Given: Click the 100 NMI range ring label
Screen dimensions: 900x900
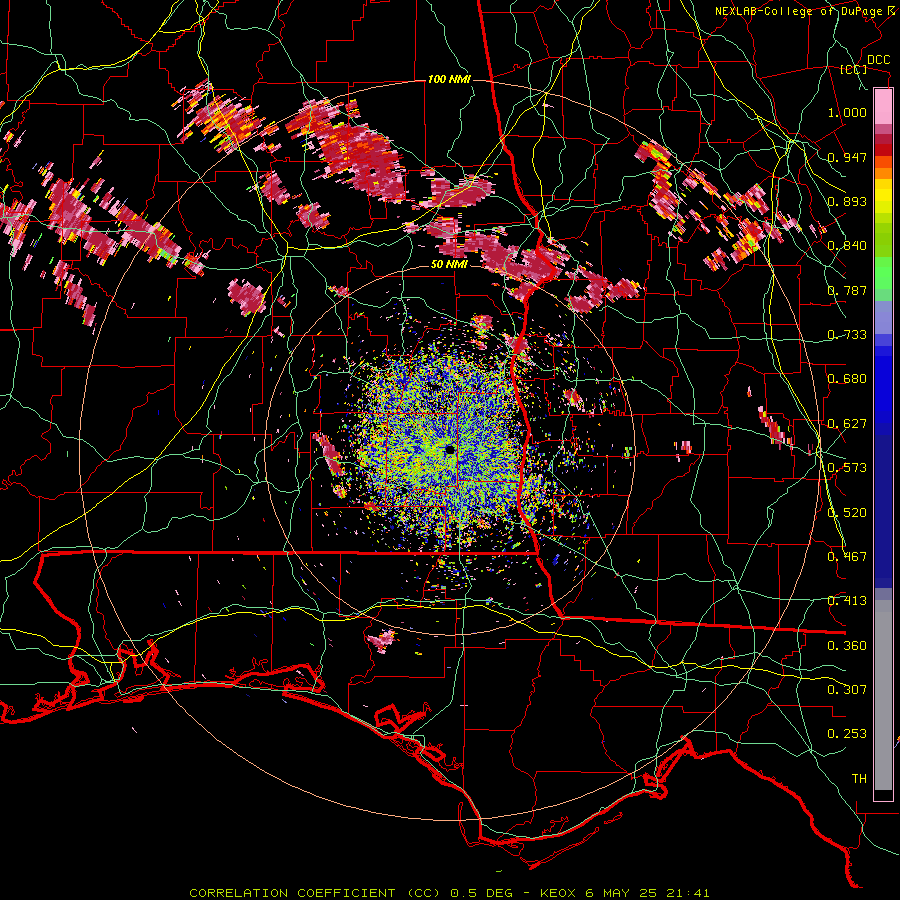Looking at the screenshot, I should tap(449, 79).
